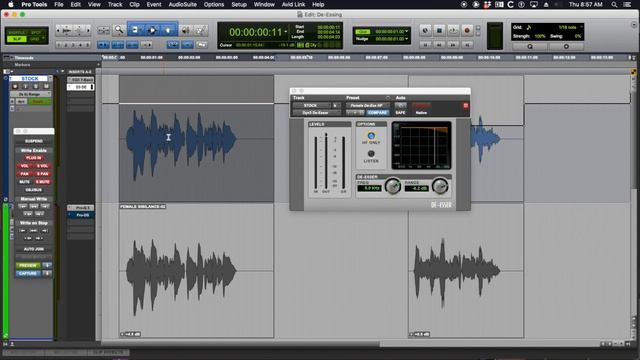This screenshot has width=640, height=360.
Task: Click the main counter time display
Action: click(256, 32)
